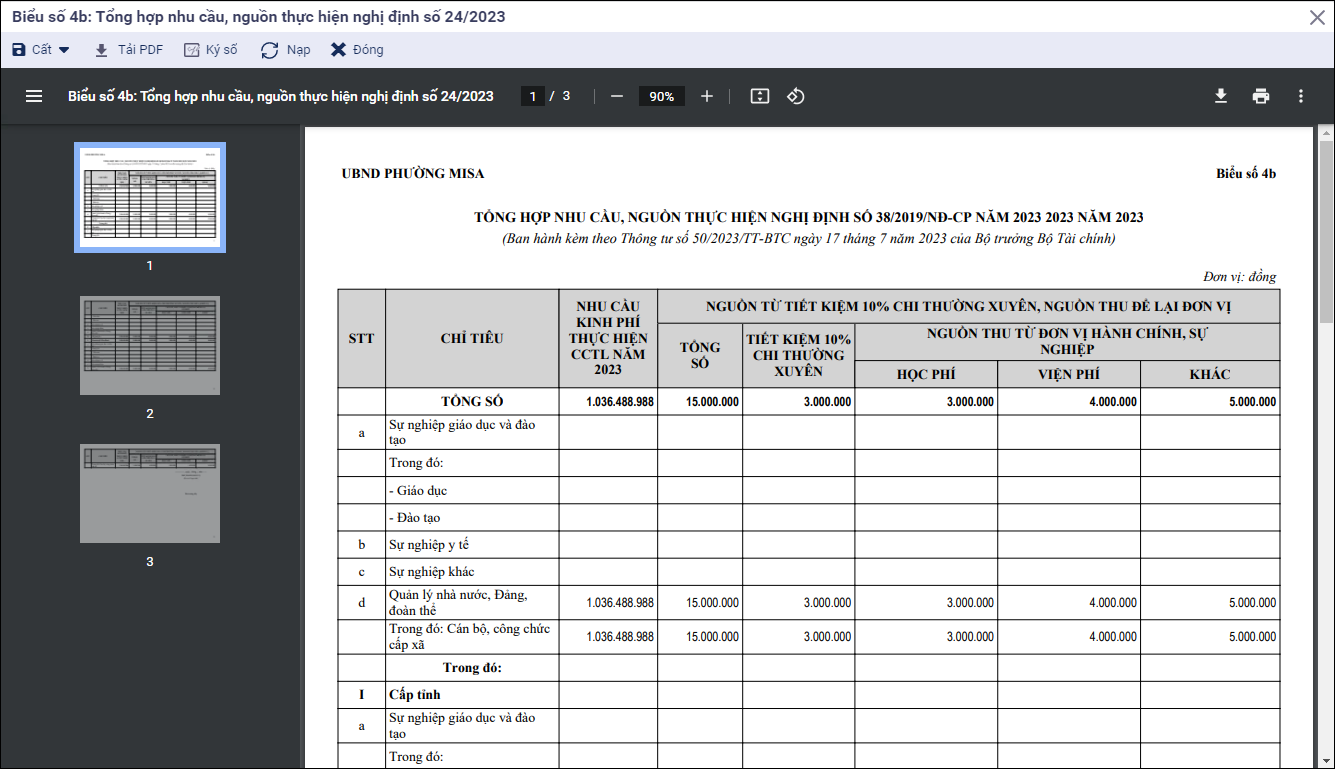Zoom out with the minus icon

point(617,96)
